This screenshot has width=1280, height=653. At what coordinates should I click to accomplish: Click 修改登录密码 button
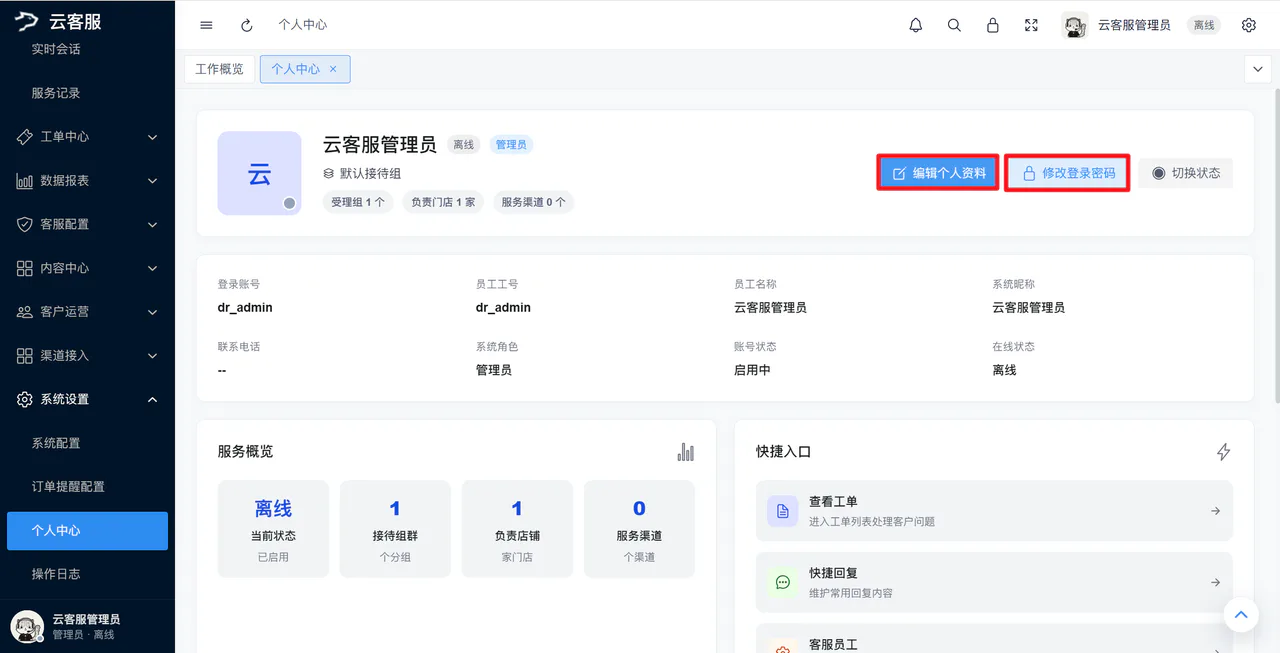1067,173
